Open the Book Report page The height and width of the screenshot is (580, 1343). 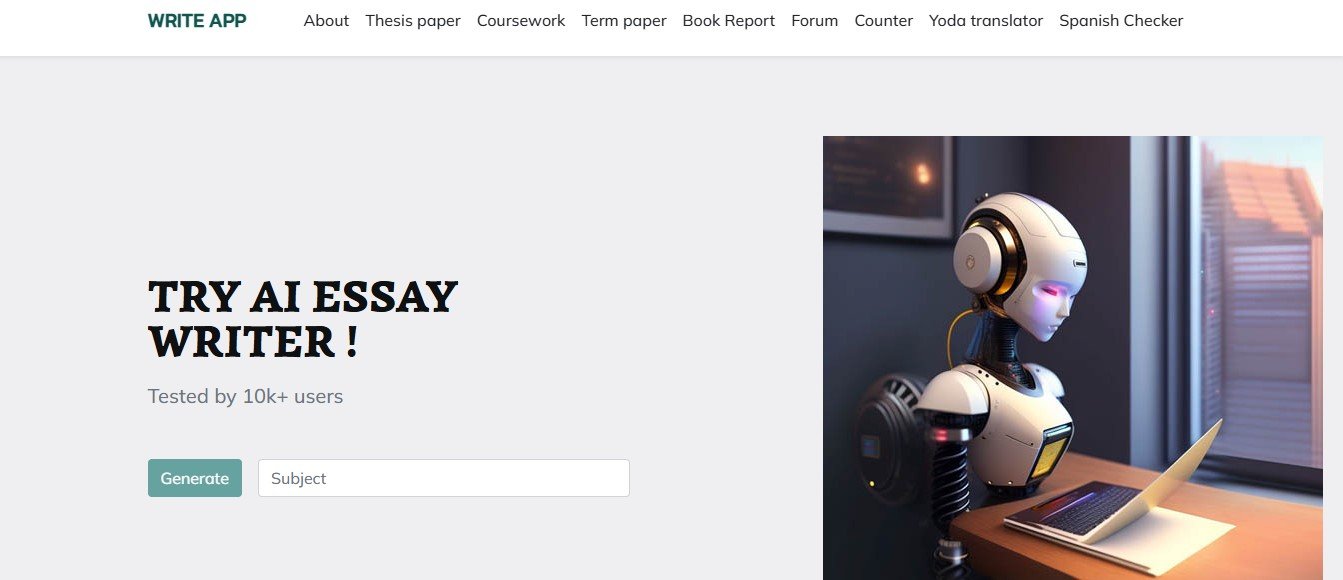[x=729, y=20]
